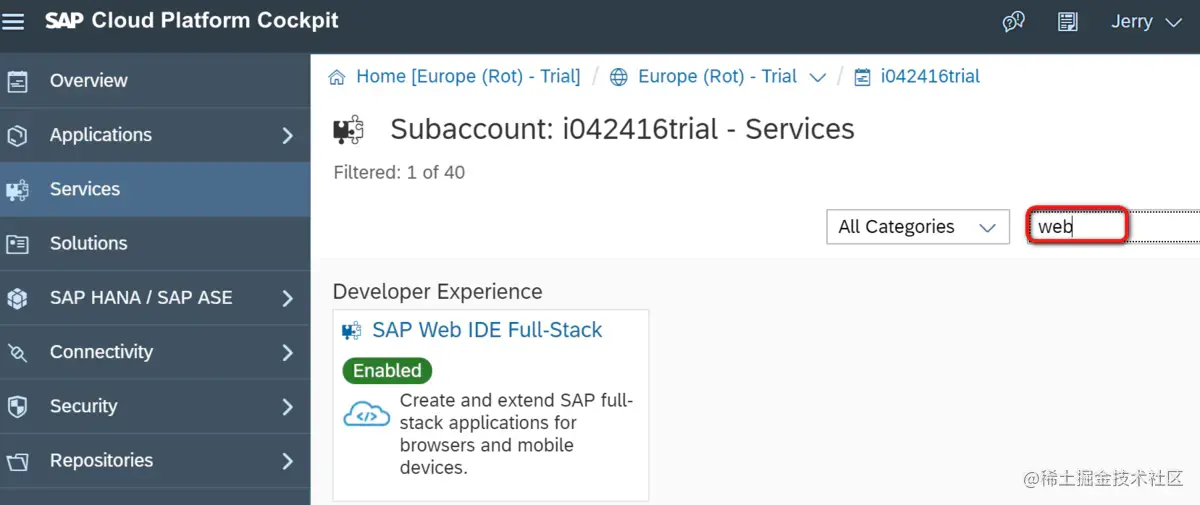Click the Overview sidebar icon

coord(17,81)
